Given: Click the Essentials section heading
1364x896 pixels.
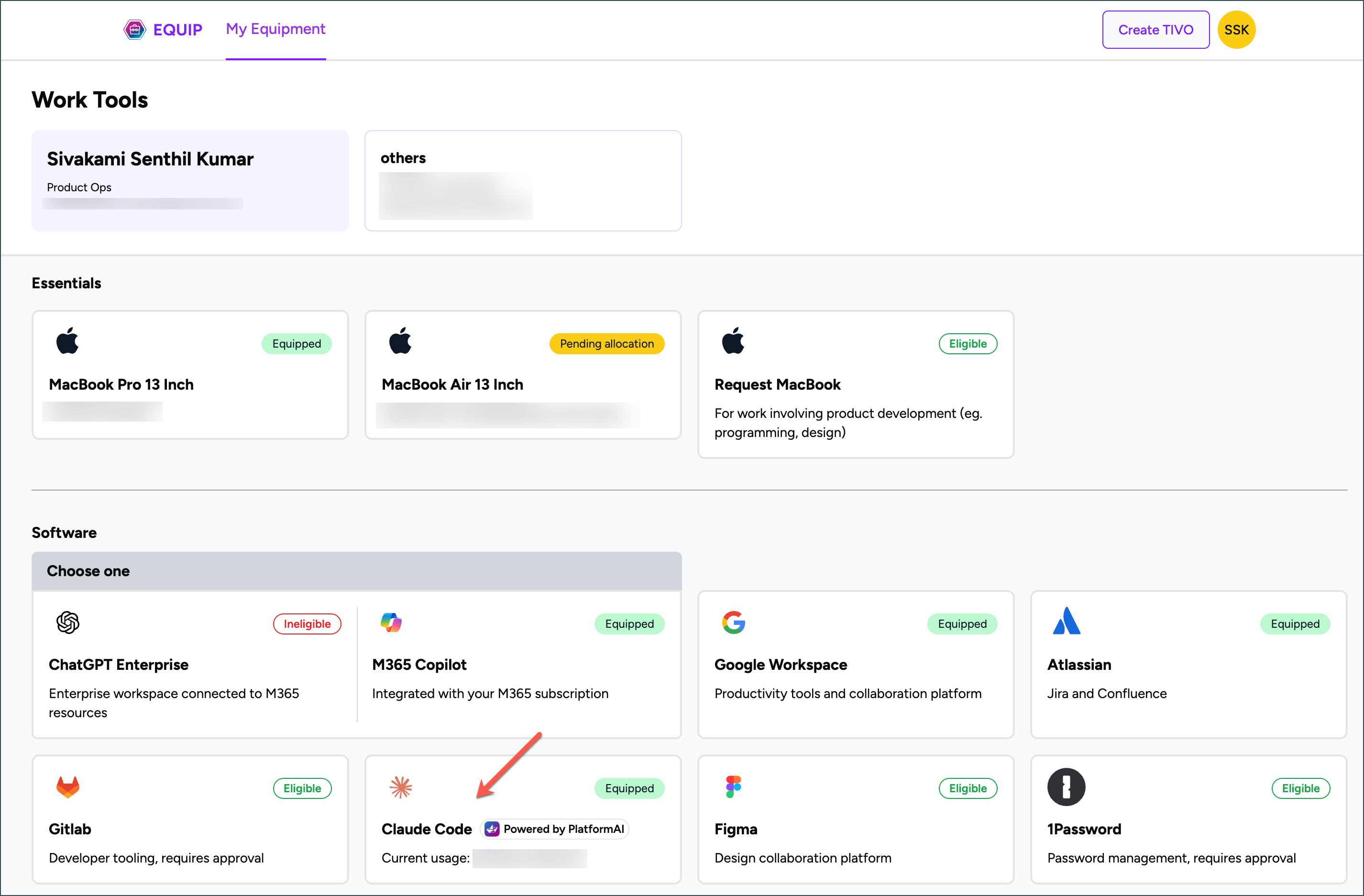Looking at the screenshot, I should click(x=66, y=283).
